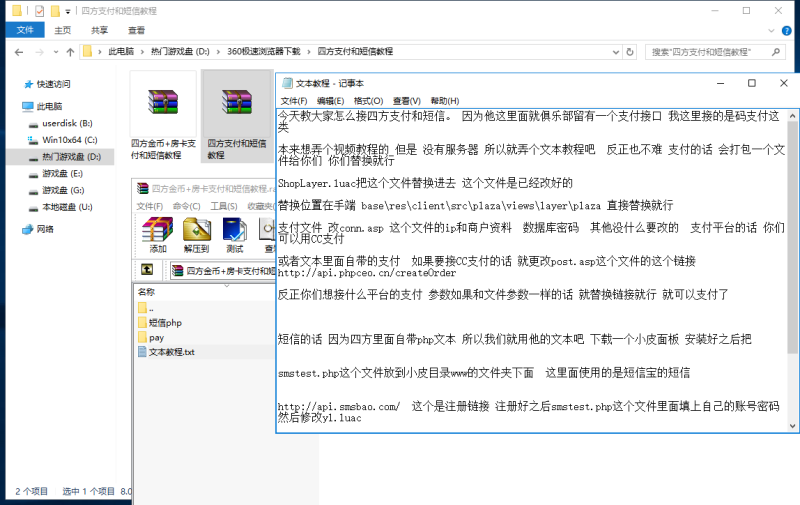The height and width of the screenshot is (505, 800).
Task: Open the 文件 tab in Explorer
Action: pyautogui.click(x=25, y=30)
